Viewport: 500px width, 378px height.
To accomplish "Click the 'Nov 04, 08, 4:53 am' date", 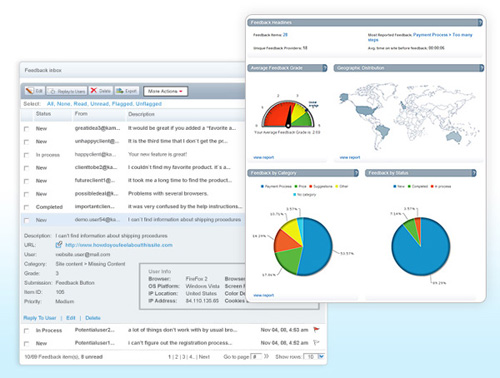I will pos(284,330).
